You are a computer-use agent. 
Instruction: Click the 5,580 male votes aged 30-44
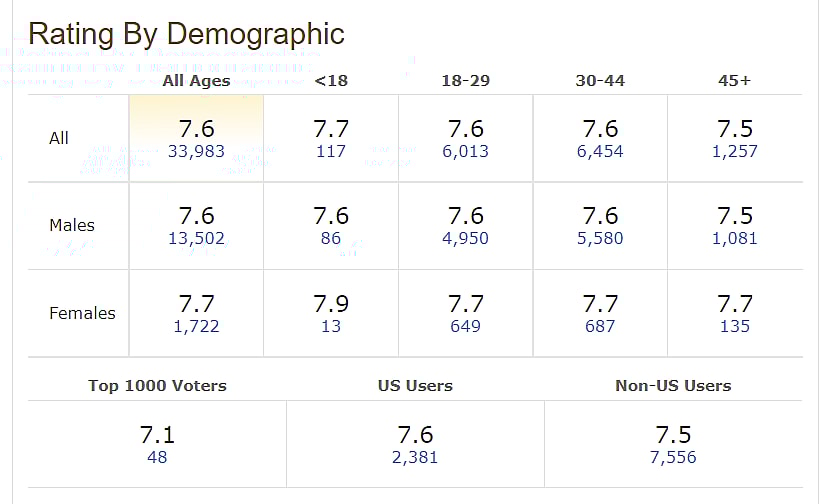[x=600, y=239]
